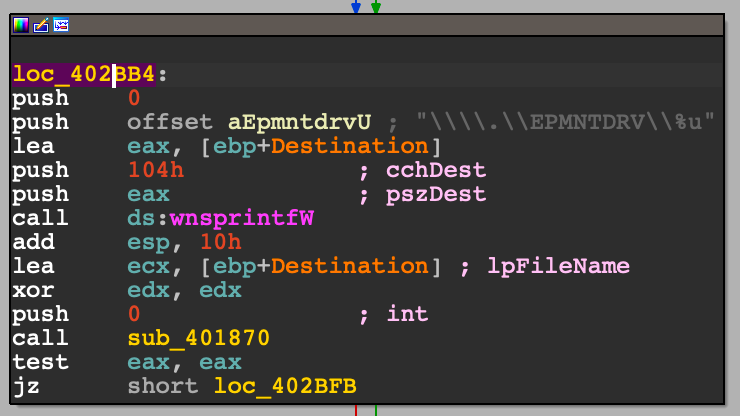Jump to the aEpmntdrvU string offset
The width and height of the screenshot is (740, 416).
[300, 122]
